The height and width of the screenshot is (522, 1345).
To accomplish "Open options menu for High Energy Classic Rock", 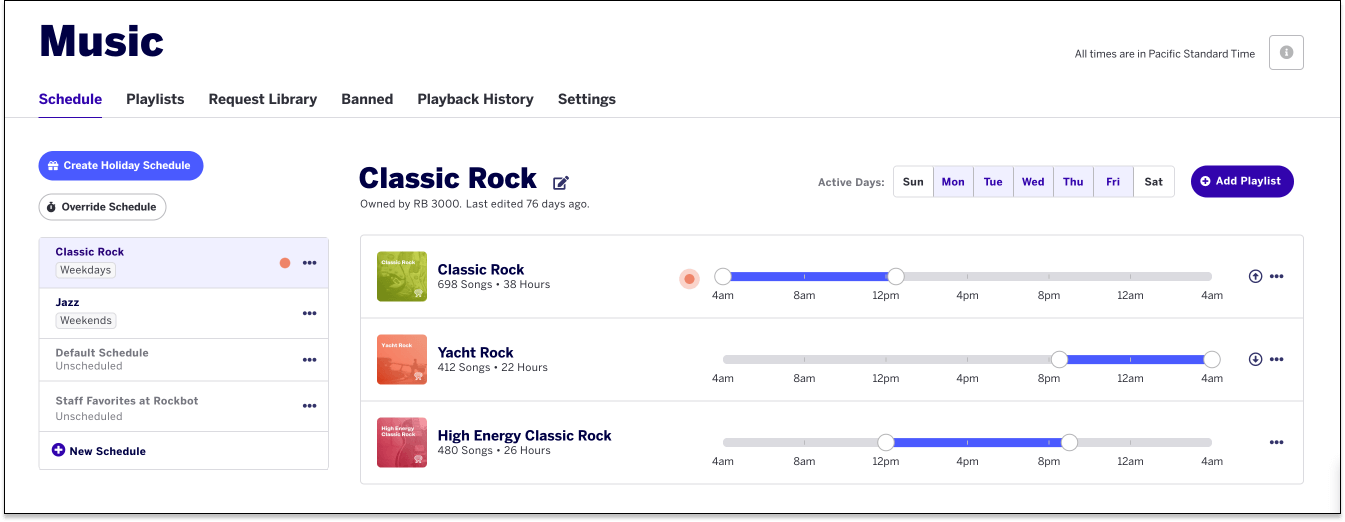I will pos(1277,442).
